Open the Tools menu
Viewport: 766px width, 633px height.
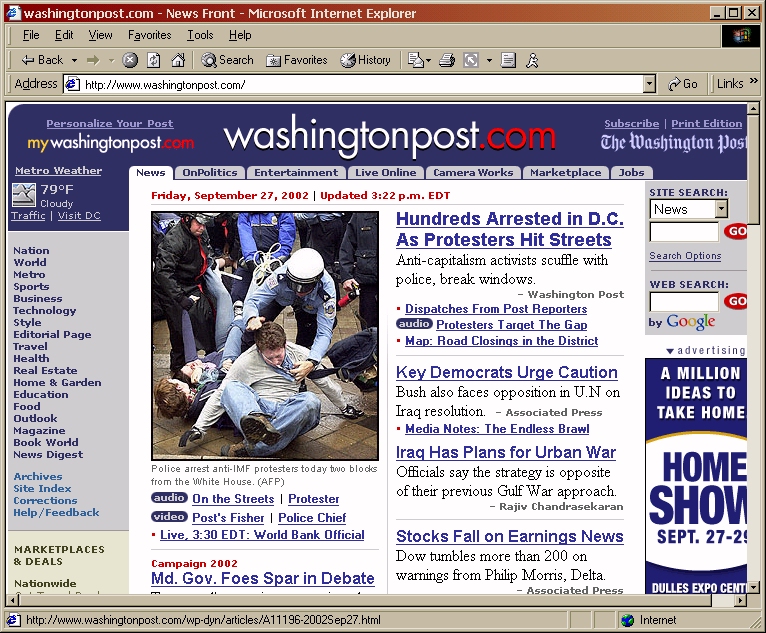pyautogui.click(x=200, y=35)
